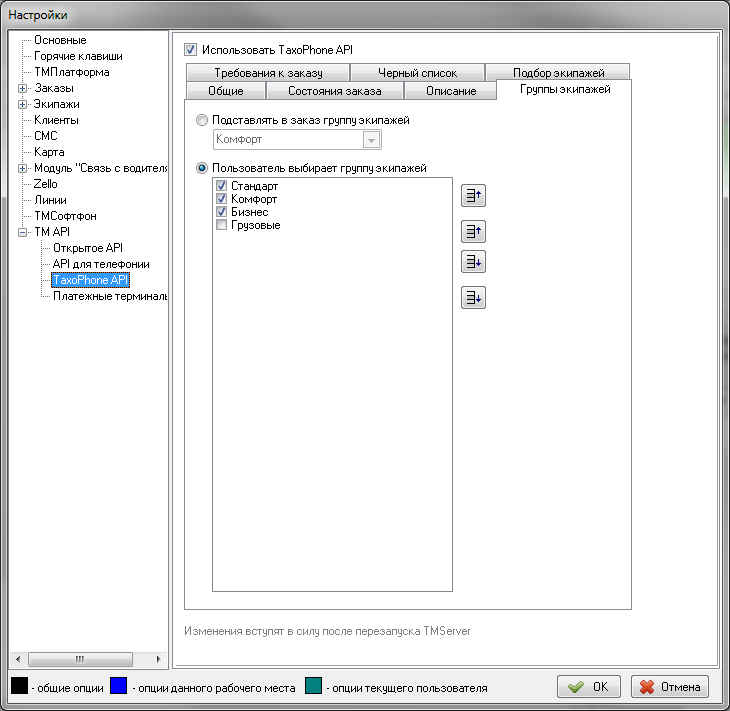Open Открытое API settings
Image resolution: width=730 pixels, height=711 pixels.
click(88, 248)
